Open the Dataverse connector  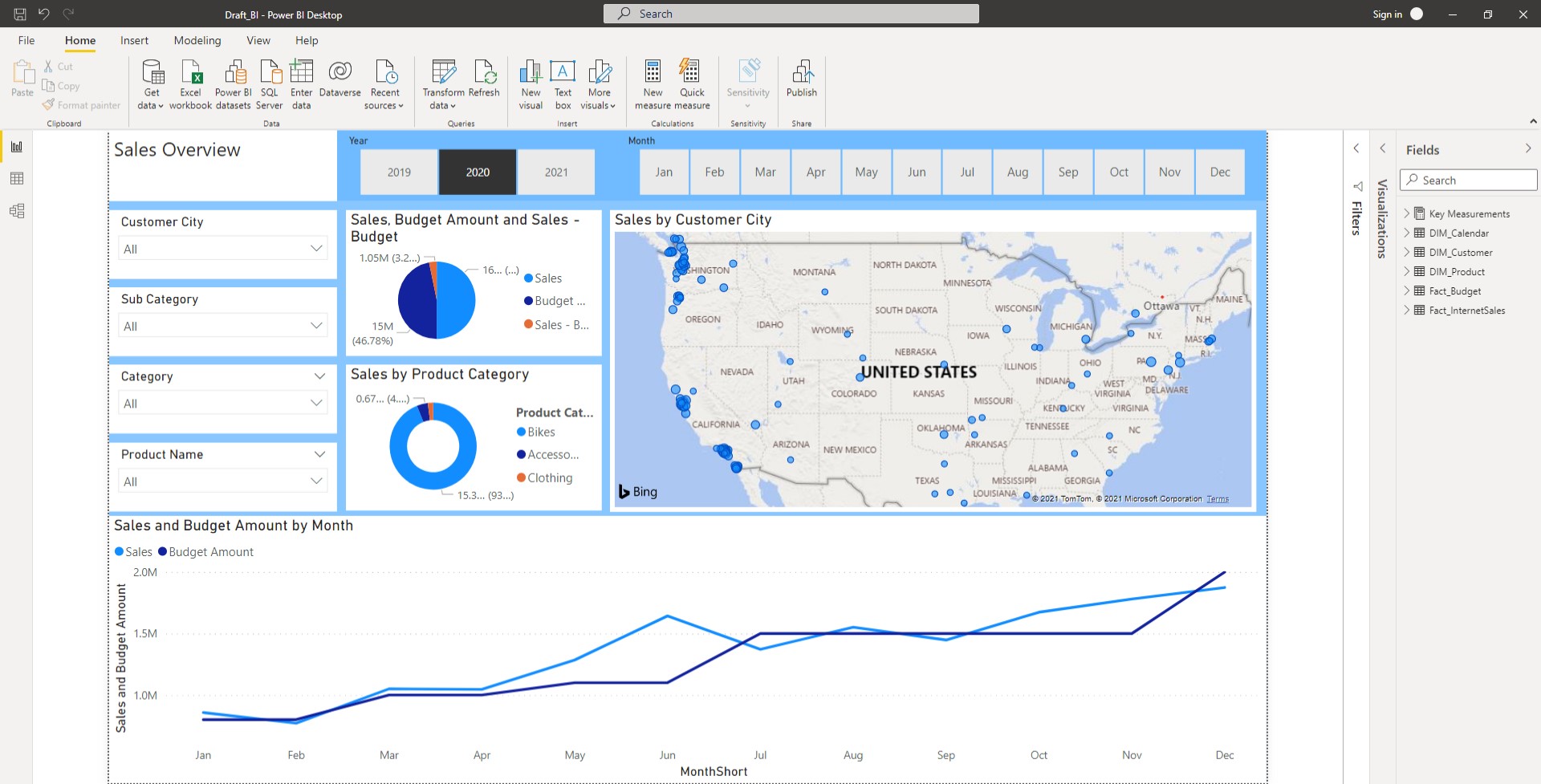click(340, 79)
